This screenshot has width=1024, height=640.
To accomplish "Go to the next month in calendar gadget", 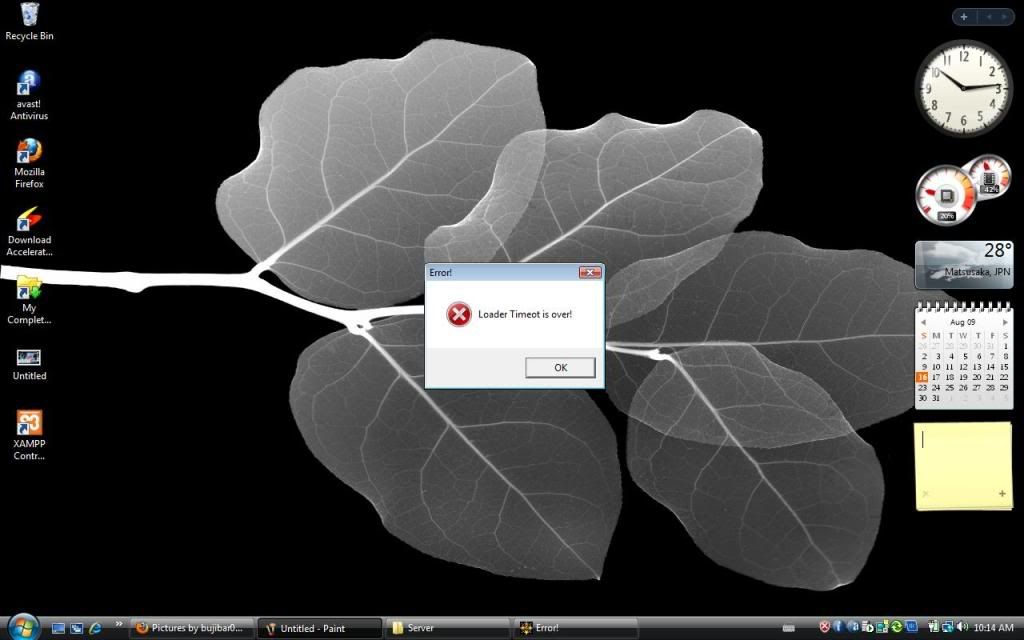I will point(1004,322).
